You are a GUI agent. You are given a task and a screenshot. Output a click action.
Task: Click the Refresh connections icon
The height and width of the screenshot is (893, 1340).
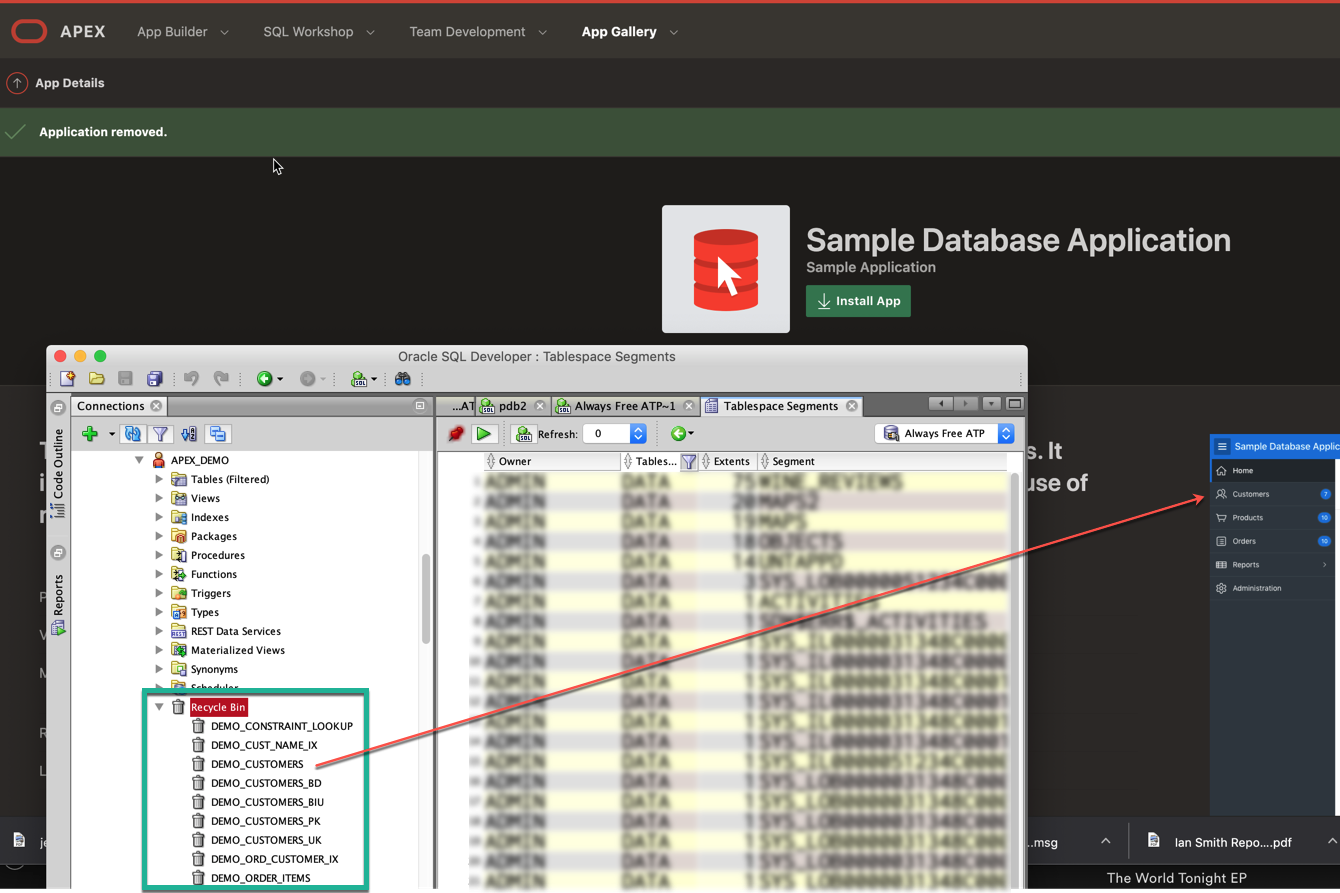pyautogui.click(x=132, y=434)
